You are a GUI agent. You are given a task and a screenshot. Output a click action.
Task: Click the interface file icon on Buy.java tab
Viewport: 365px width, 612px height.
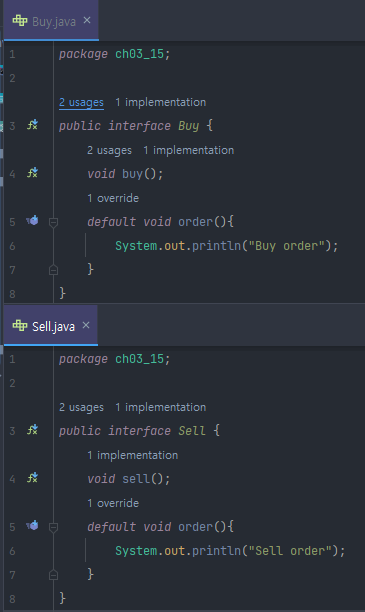pyautogui.click(x=20, y=20)
